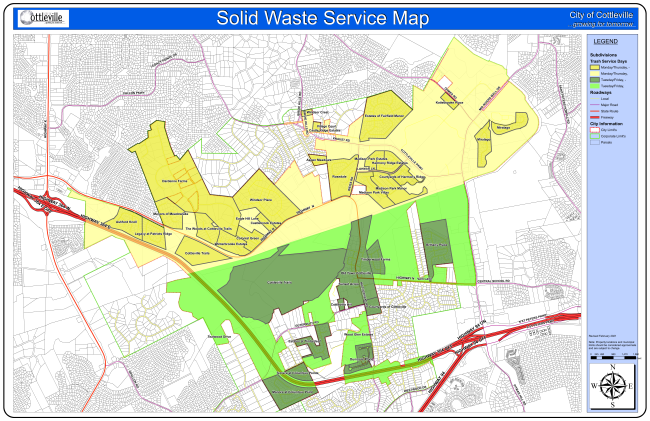Click the 'Manors of Meadowlake' label

170,214
